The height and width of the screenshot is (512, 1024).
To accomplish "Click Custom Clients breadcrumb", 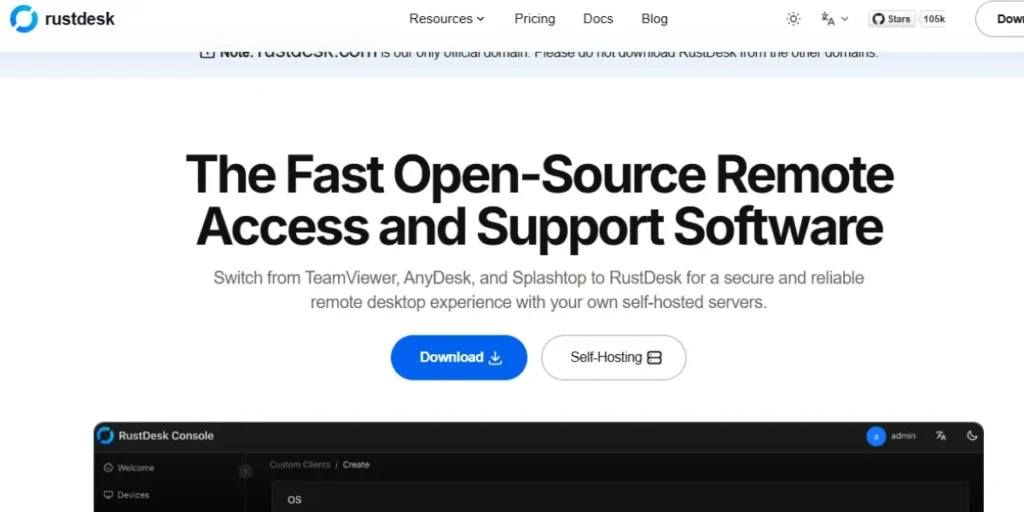I will (x=300, y=465).
